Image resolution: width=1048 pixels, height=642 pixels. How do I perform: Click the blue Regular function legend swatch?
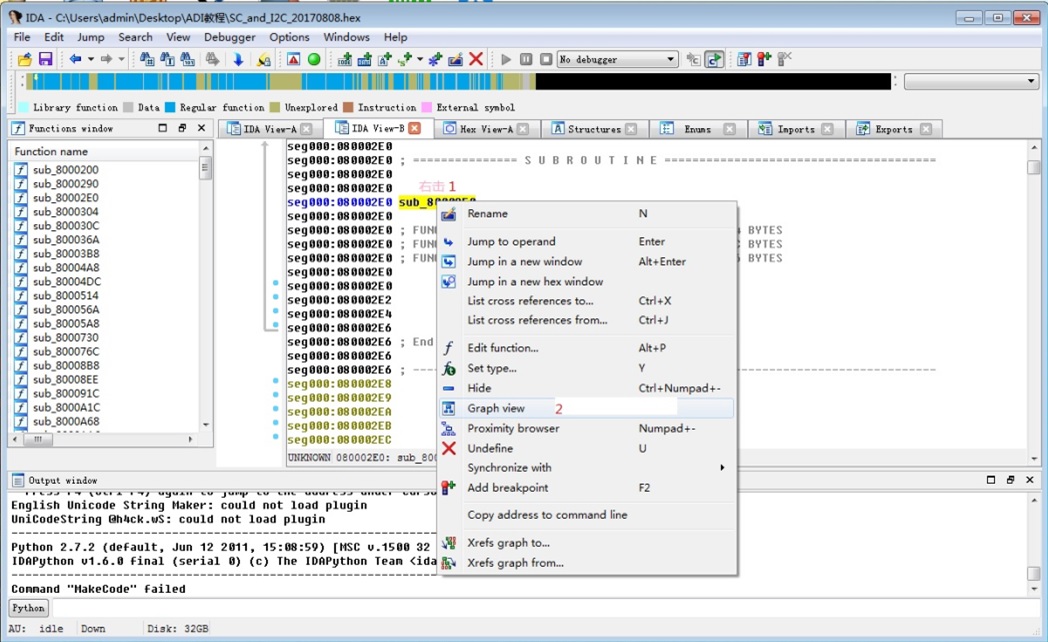(x=170, y=107)
